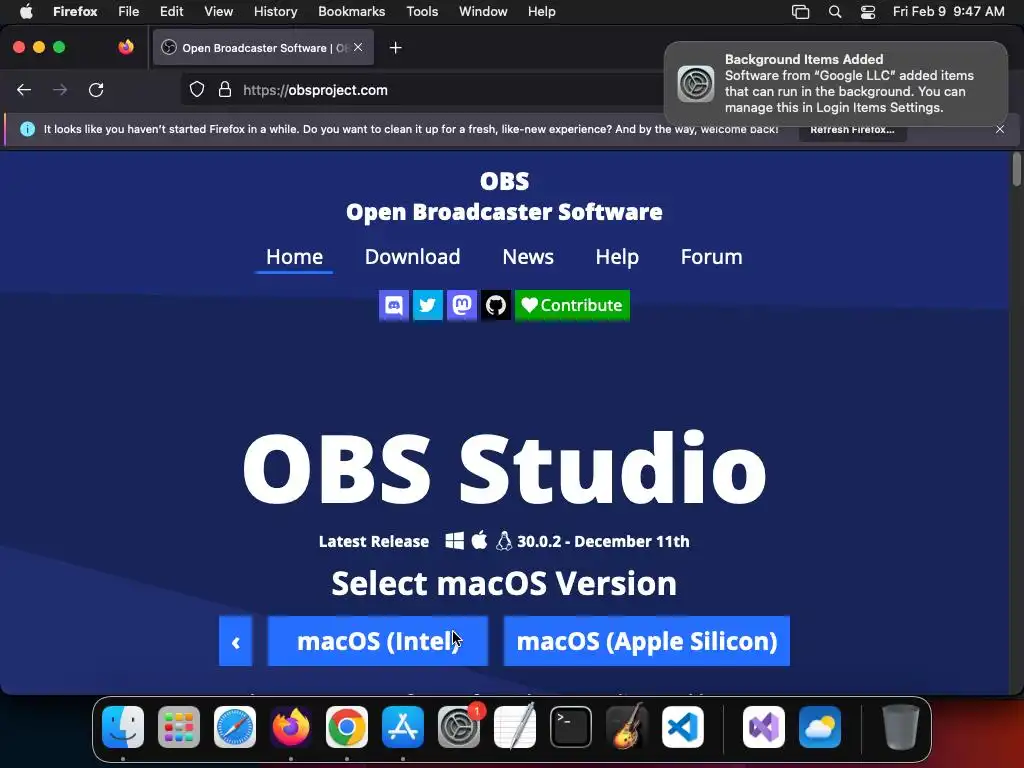Open Control Center icon
Viewport: 1024px width, 768px height.
click(x=868, y=12)
